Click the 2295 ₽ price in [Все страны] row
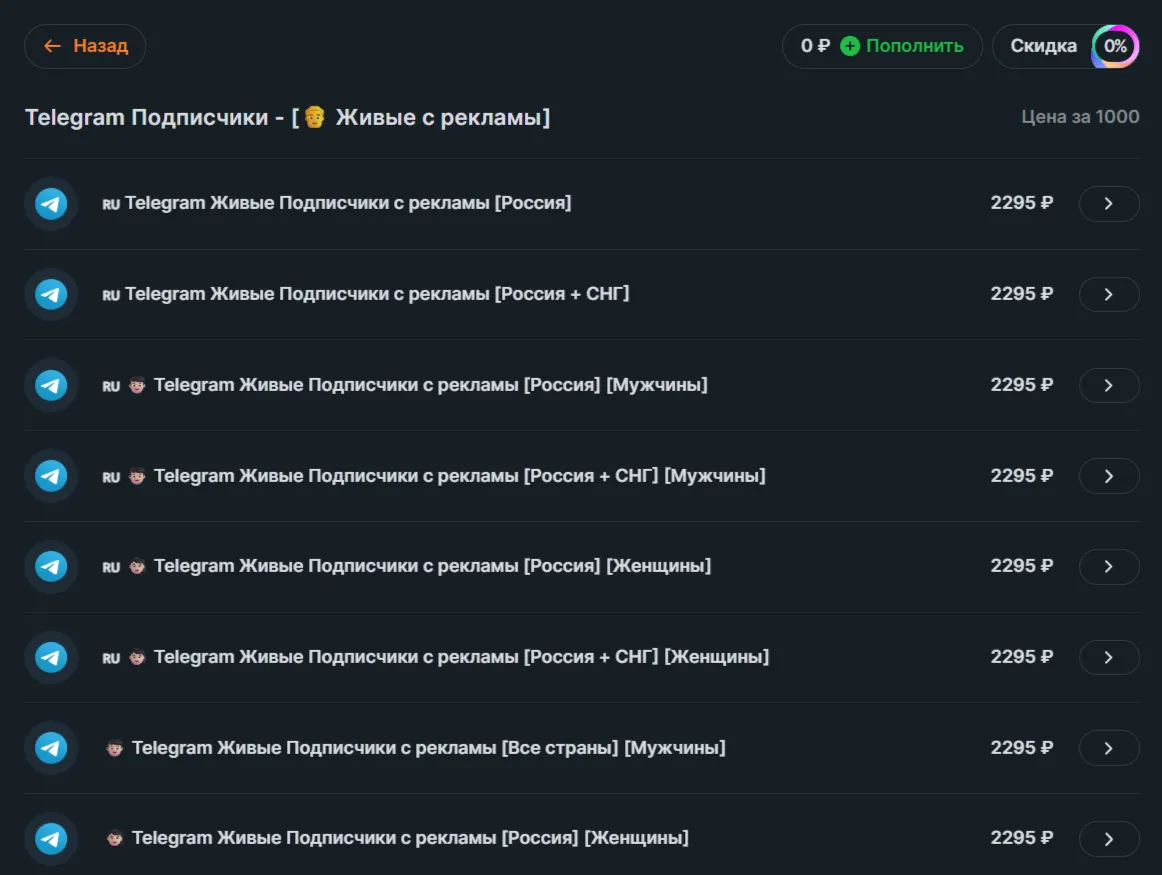 (x=1022, y=748)
